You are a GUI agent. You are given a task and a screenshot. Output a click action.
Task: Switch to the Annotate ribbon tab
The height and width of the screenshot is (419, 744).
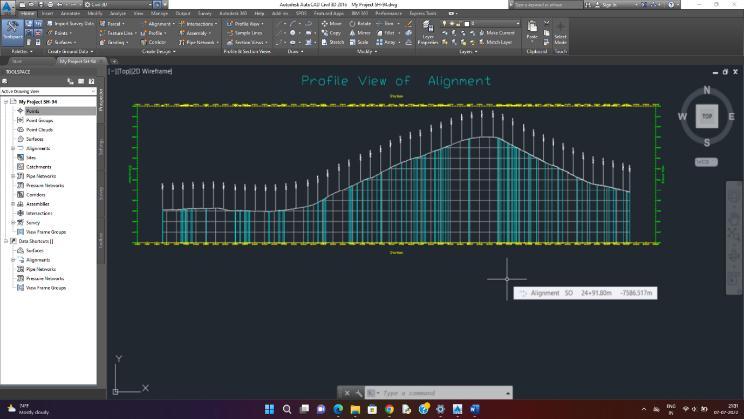pos(70,13)
